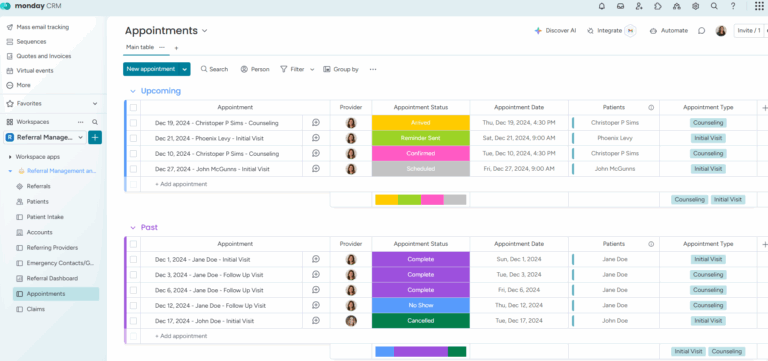
Task: Check the select-all box in Past header
Action: pos(133,243)
